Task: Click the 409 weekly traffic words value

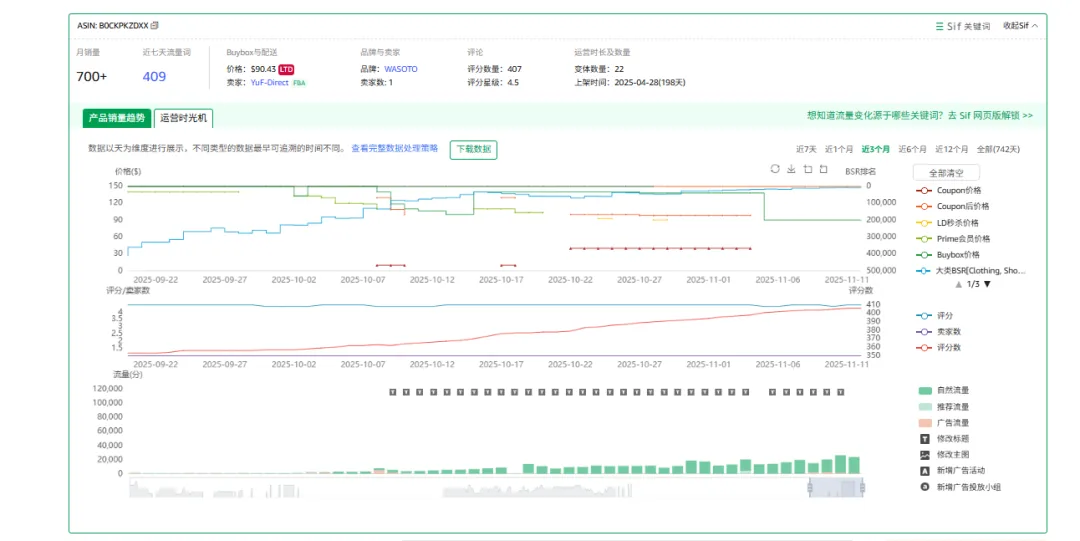Action: coord(154,76)
